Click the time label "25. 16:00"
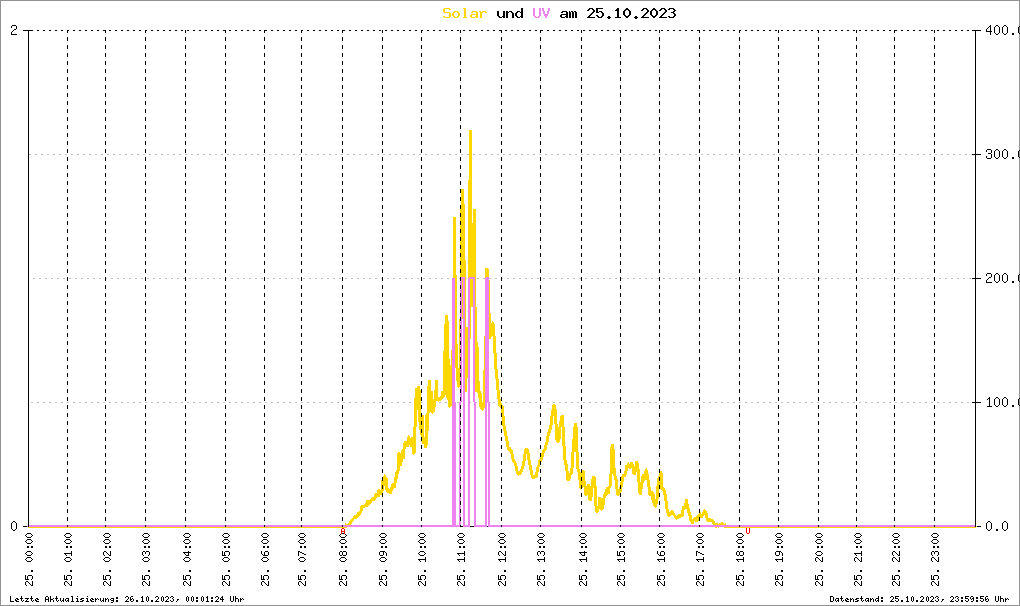This screenshot has width=1020, height=606. pyautogui.click(x=660, y=559)
